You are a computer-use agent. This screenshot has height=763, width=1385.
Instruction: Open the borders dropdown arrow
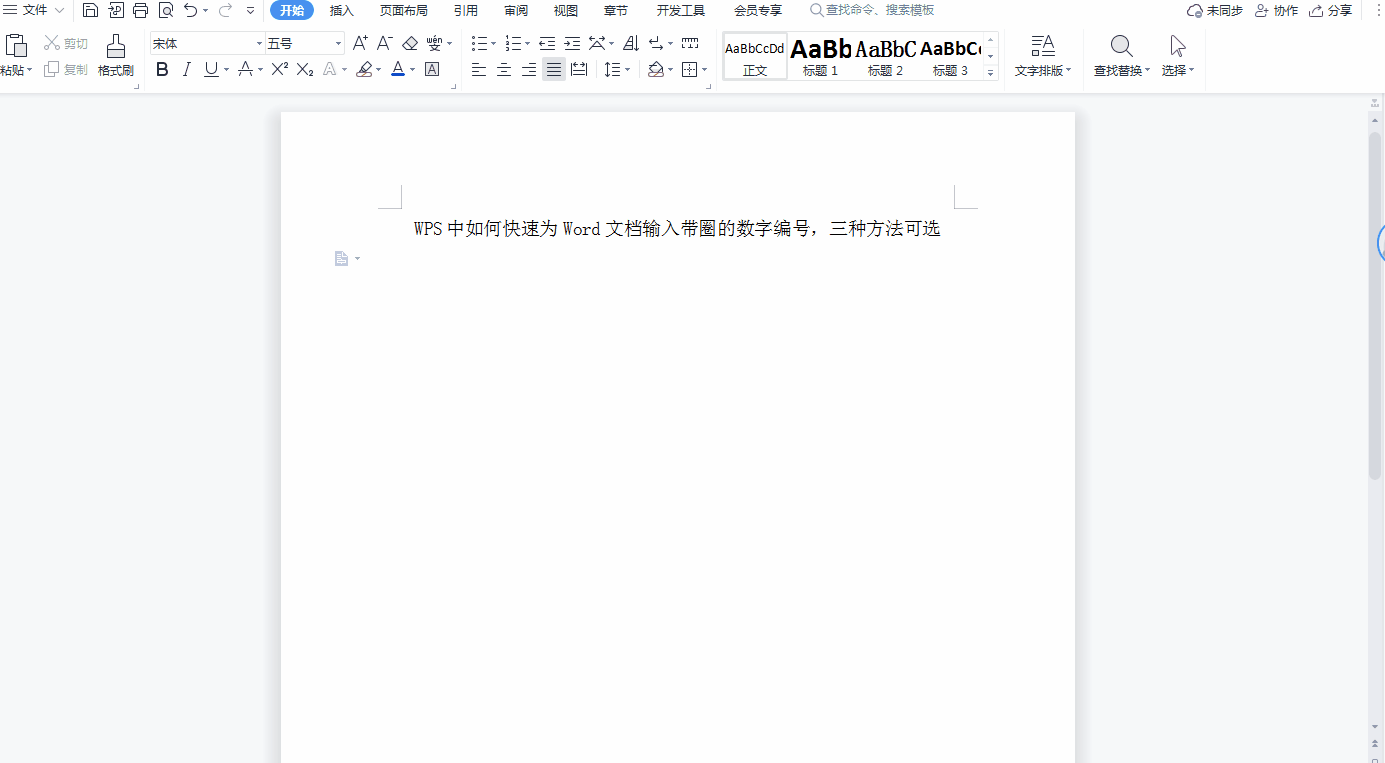705,70
